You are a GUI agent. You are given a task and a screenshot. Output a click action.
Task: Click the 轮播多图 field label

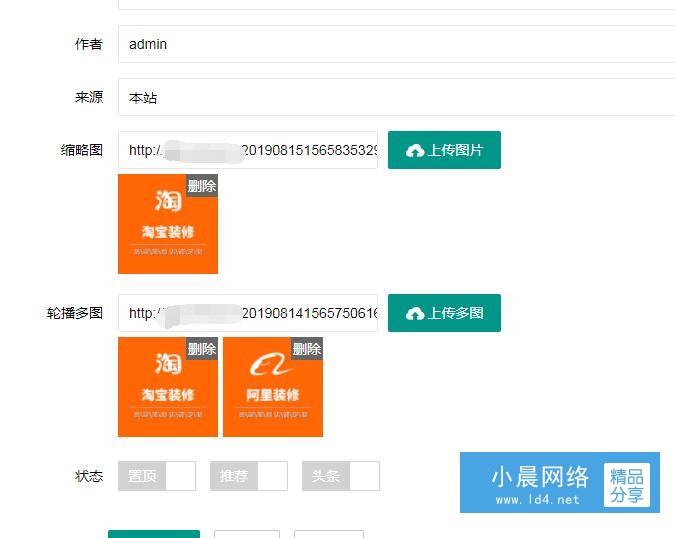[75, 313]
